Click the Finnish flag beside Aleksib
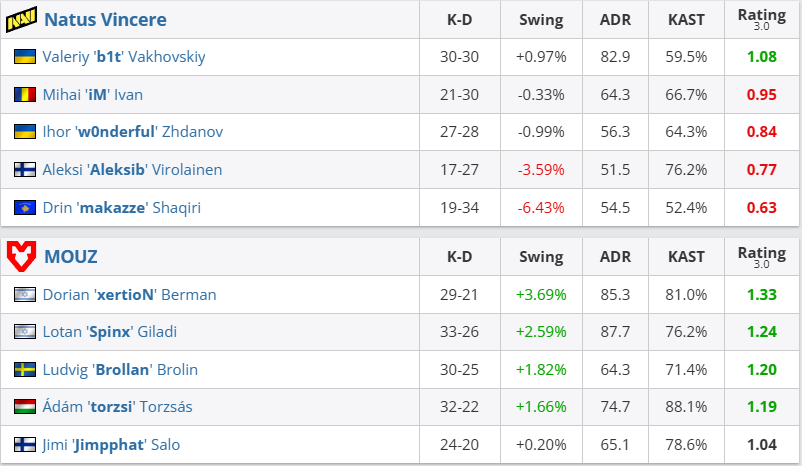This screenshot has height=466, width=802. click(25, 170)
